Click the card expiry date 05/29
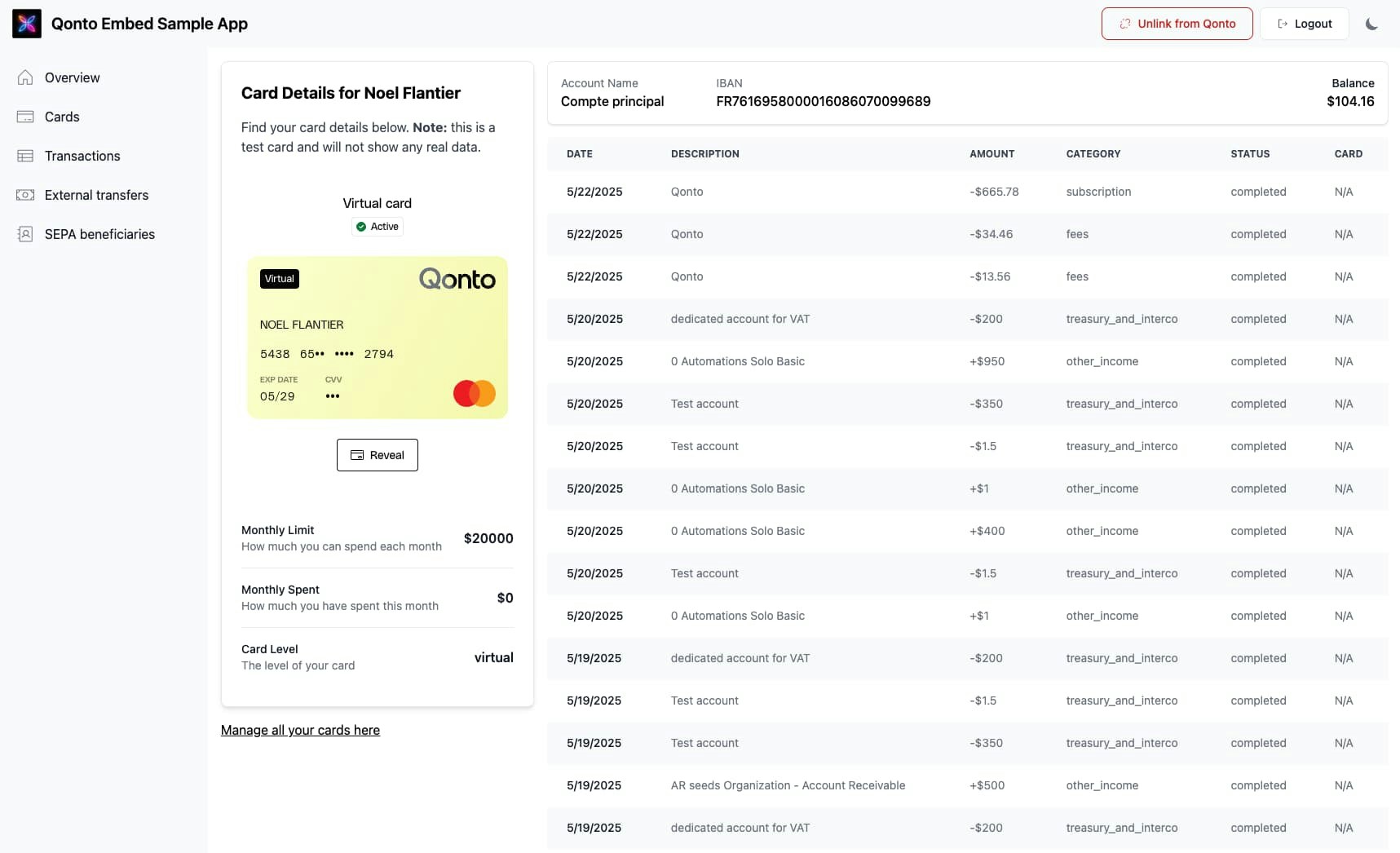The width and height of the screenshot is (1400, 853). tap(277, 396)
